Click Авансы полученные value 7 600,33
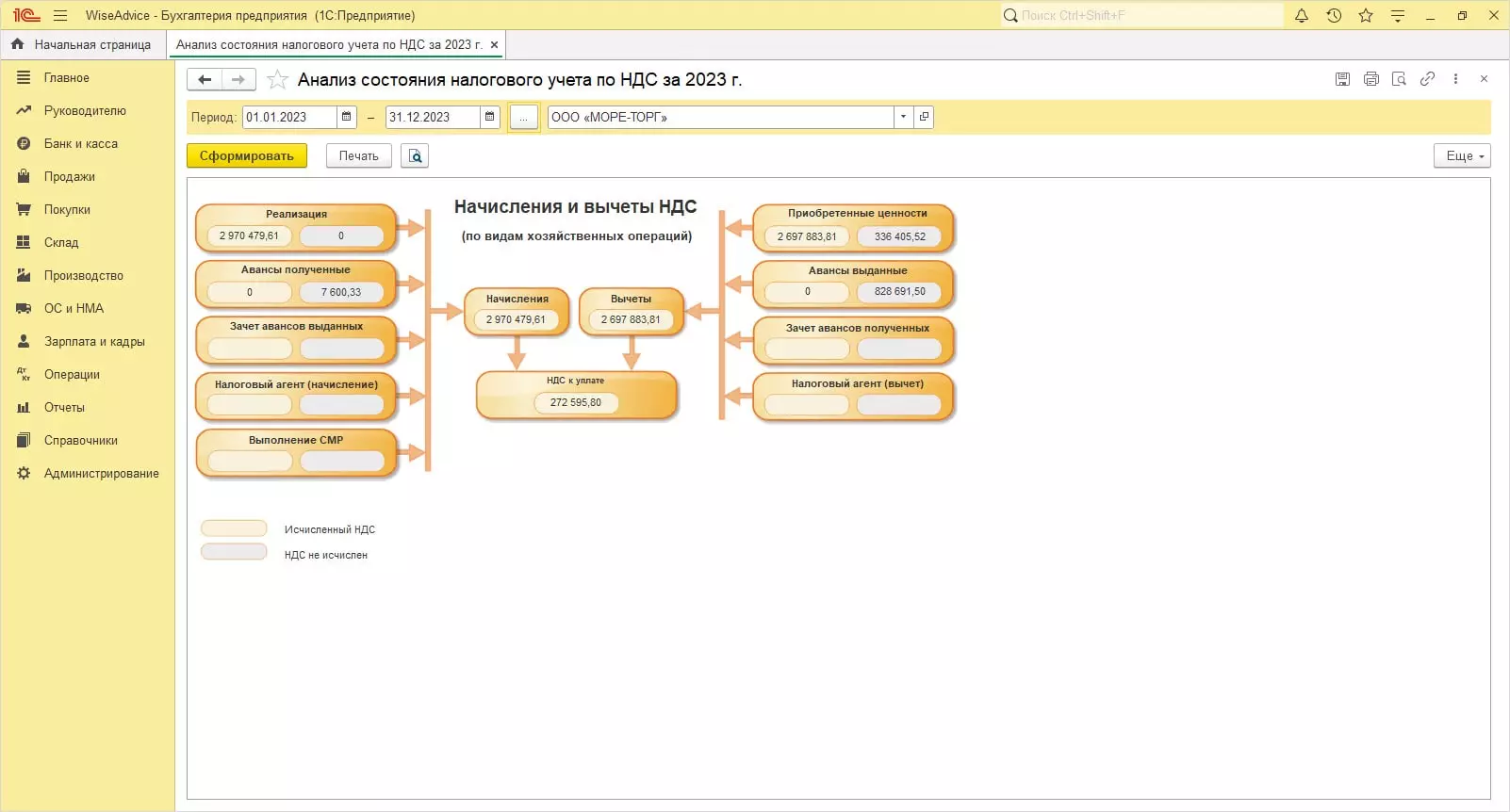Screen dimensions: 1510x812 (x=341, y=292)
